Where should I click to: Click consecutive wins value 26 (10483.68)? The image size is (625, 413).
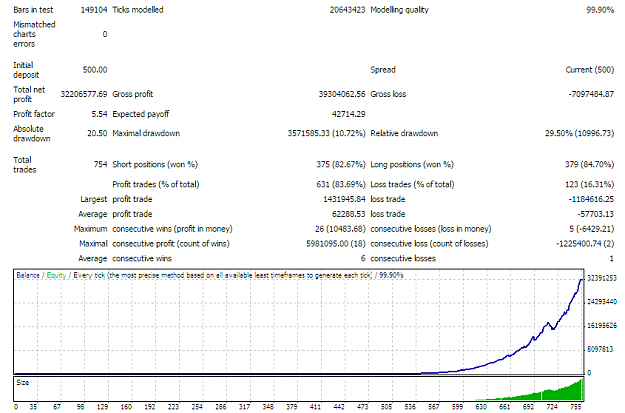click(340, 229)
